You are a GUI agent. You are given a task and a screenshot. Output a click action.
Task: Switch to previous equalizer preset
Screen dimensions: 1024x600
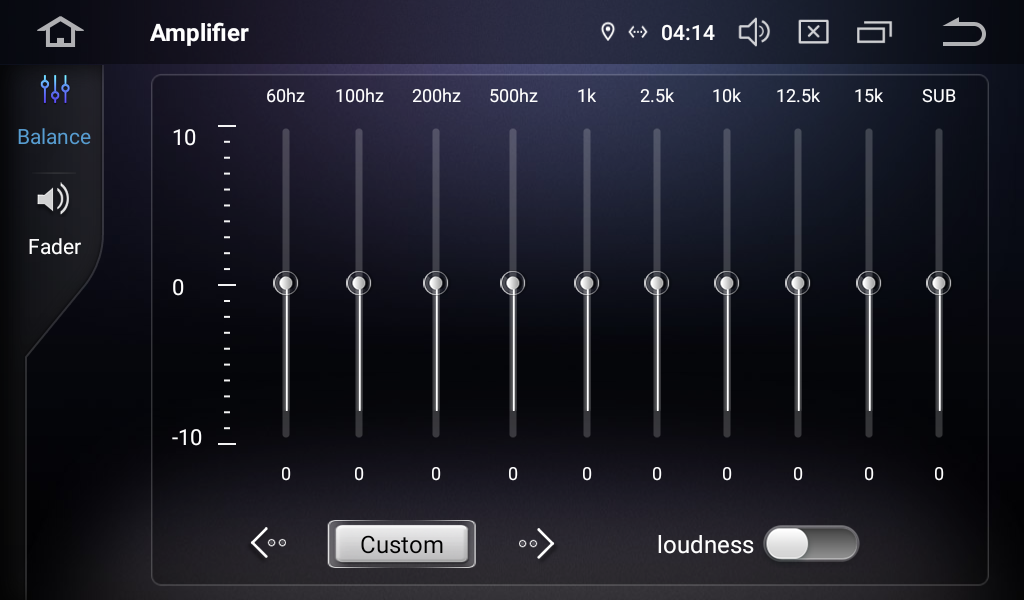pos(268,543)
